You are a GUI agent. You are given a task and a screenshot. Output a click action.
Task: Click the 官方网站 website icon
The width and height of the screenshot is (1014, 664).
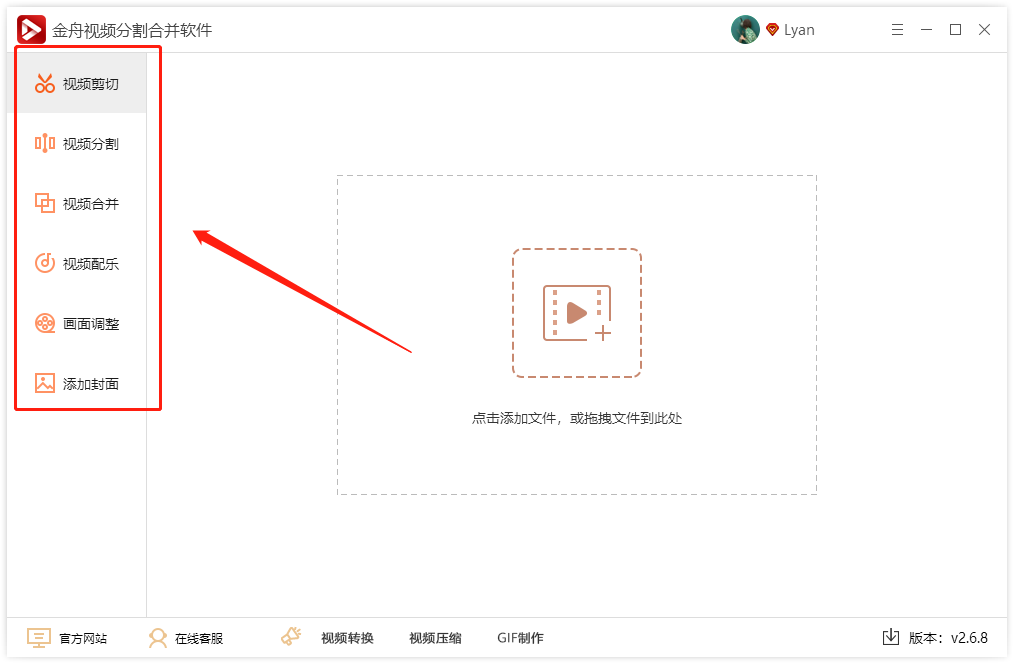[x=38, y=637]
